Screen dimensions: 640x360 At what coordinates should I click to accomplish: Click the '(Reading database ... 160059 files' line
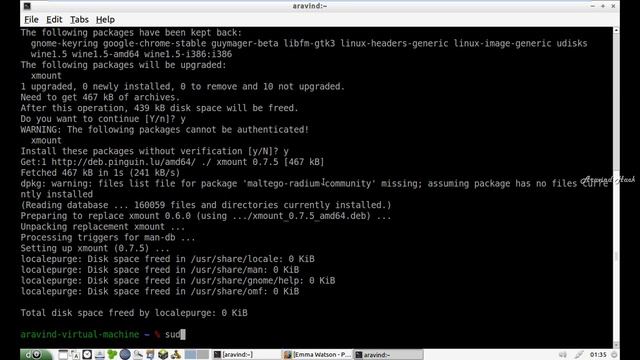tap(206, 205)
